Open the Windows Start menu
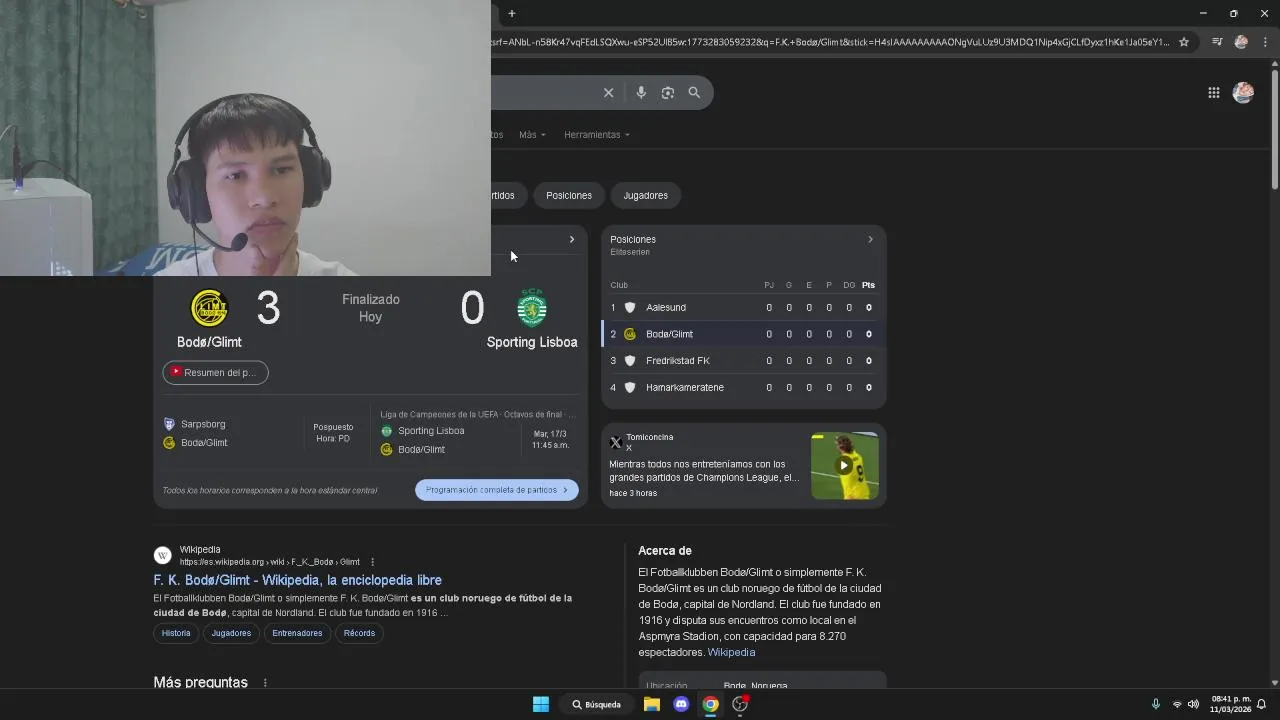Screen dimensions: 1280x720 [x=540, y=704]
